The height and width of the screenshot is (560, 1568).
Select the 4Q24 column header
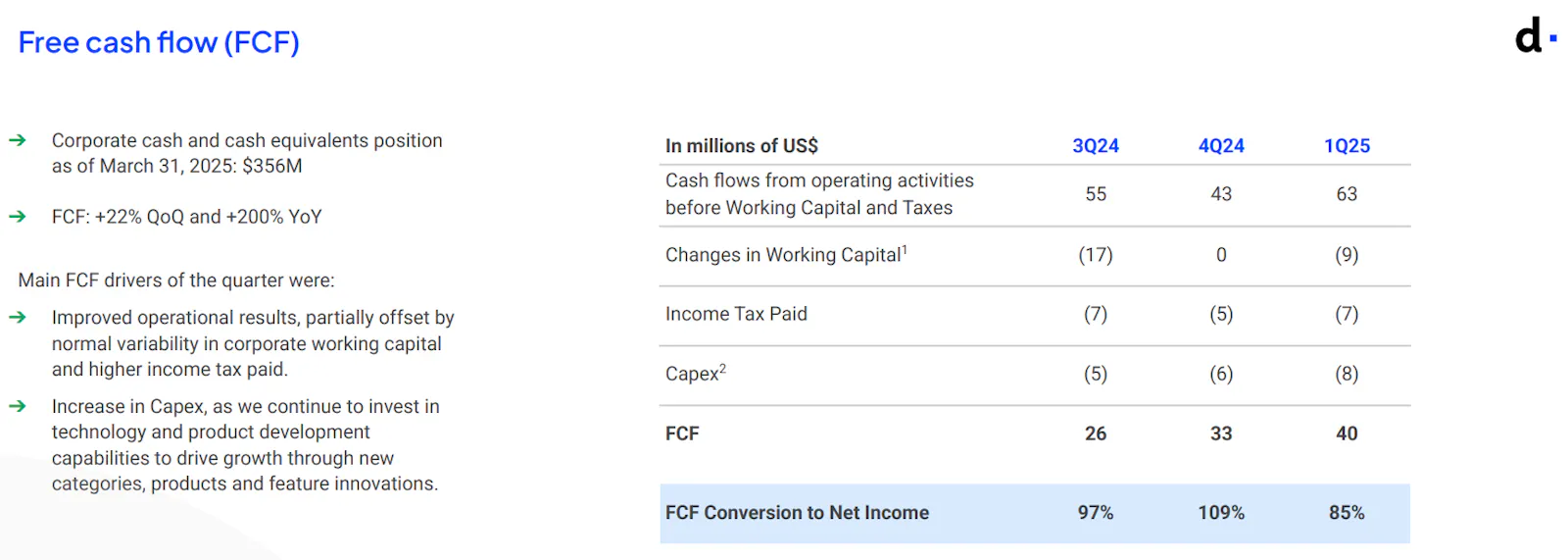(x=1221, y=145)
